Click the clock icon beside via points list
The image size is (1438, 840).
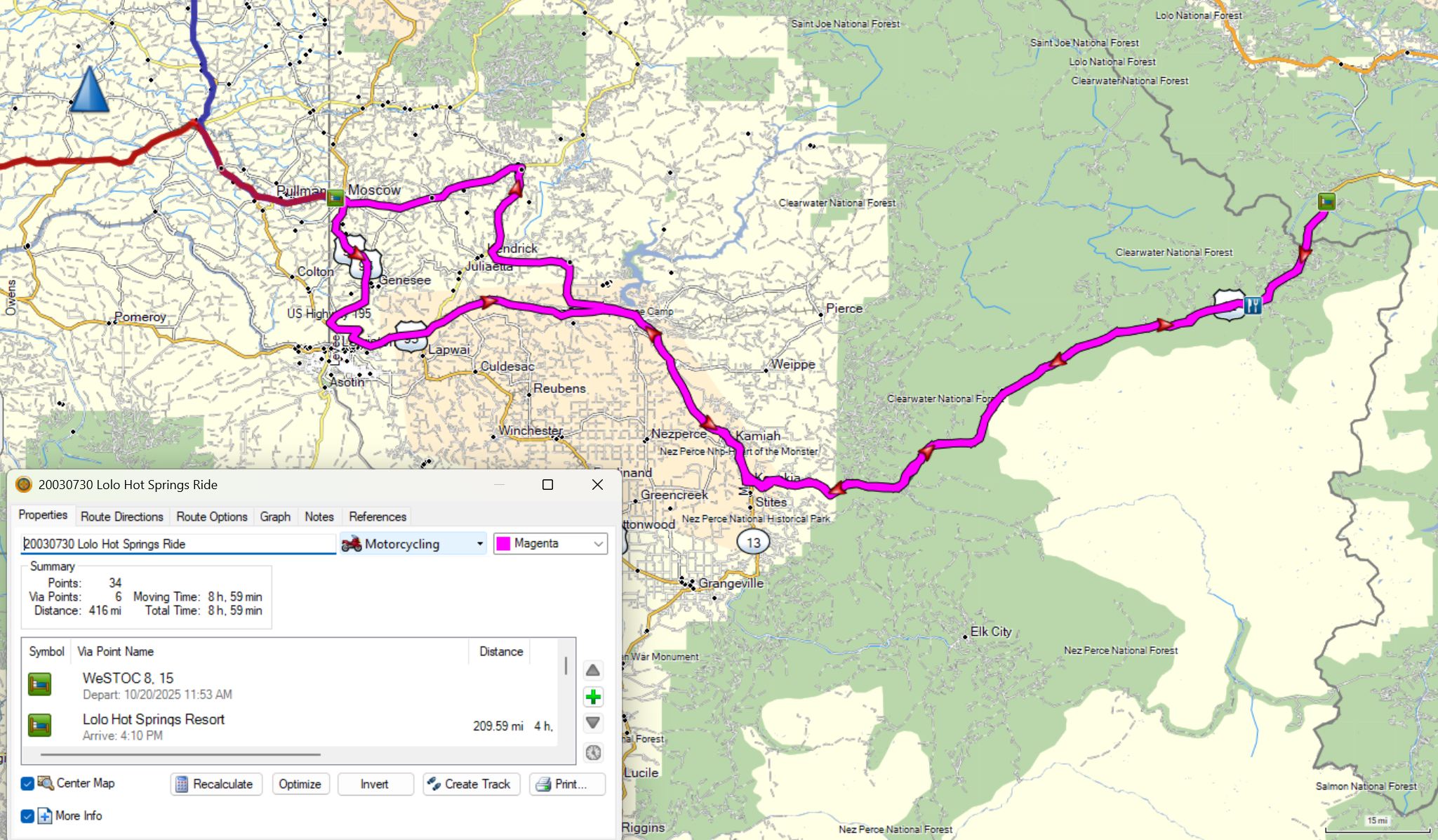point(593,753)
